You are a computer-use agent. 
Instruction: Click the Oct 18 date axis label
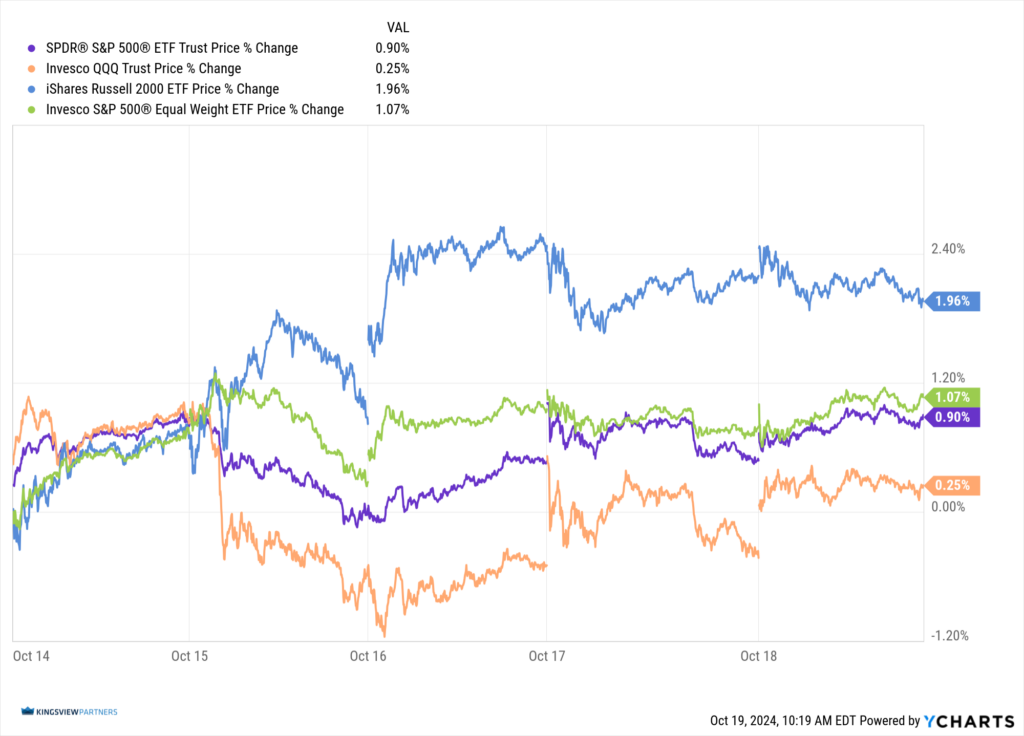(x=758, y=656)
